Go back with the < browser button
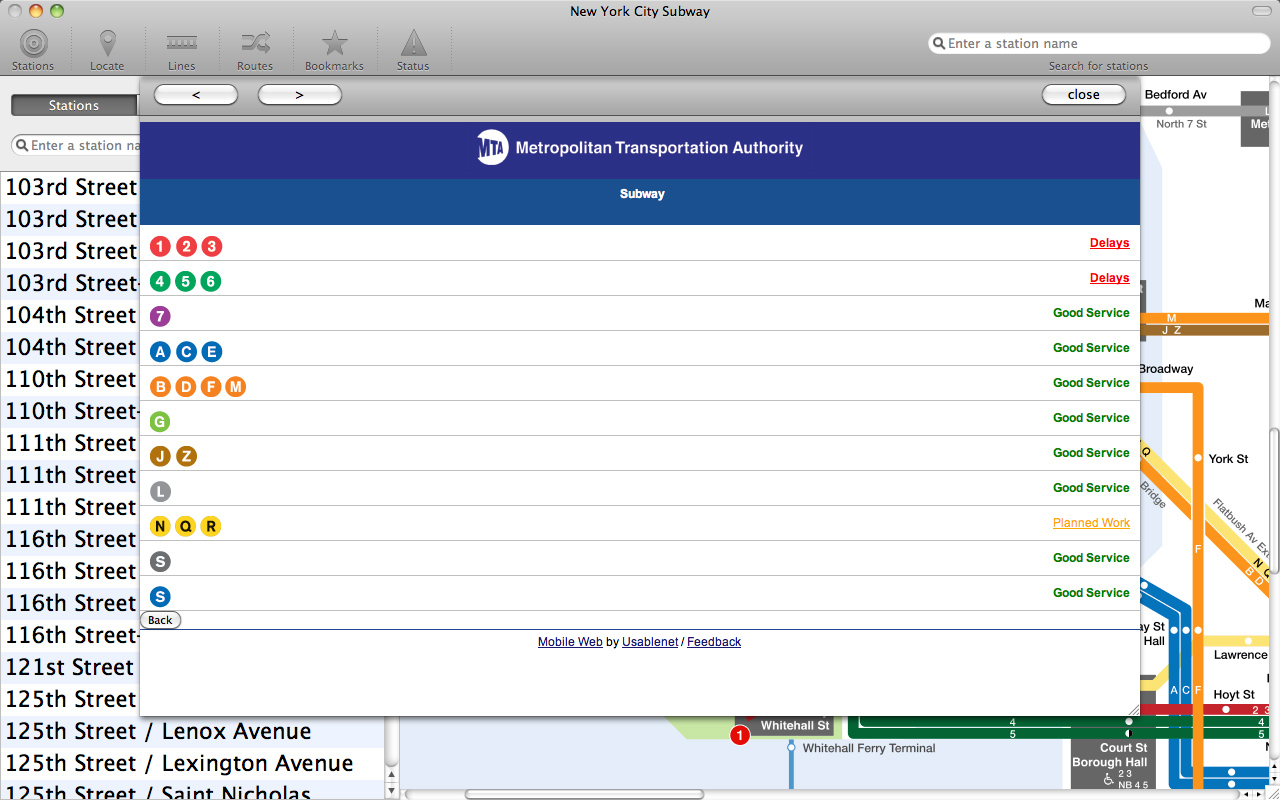The image size is (1280, 800). tap(196, 95)
